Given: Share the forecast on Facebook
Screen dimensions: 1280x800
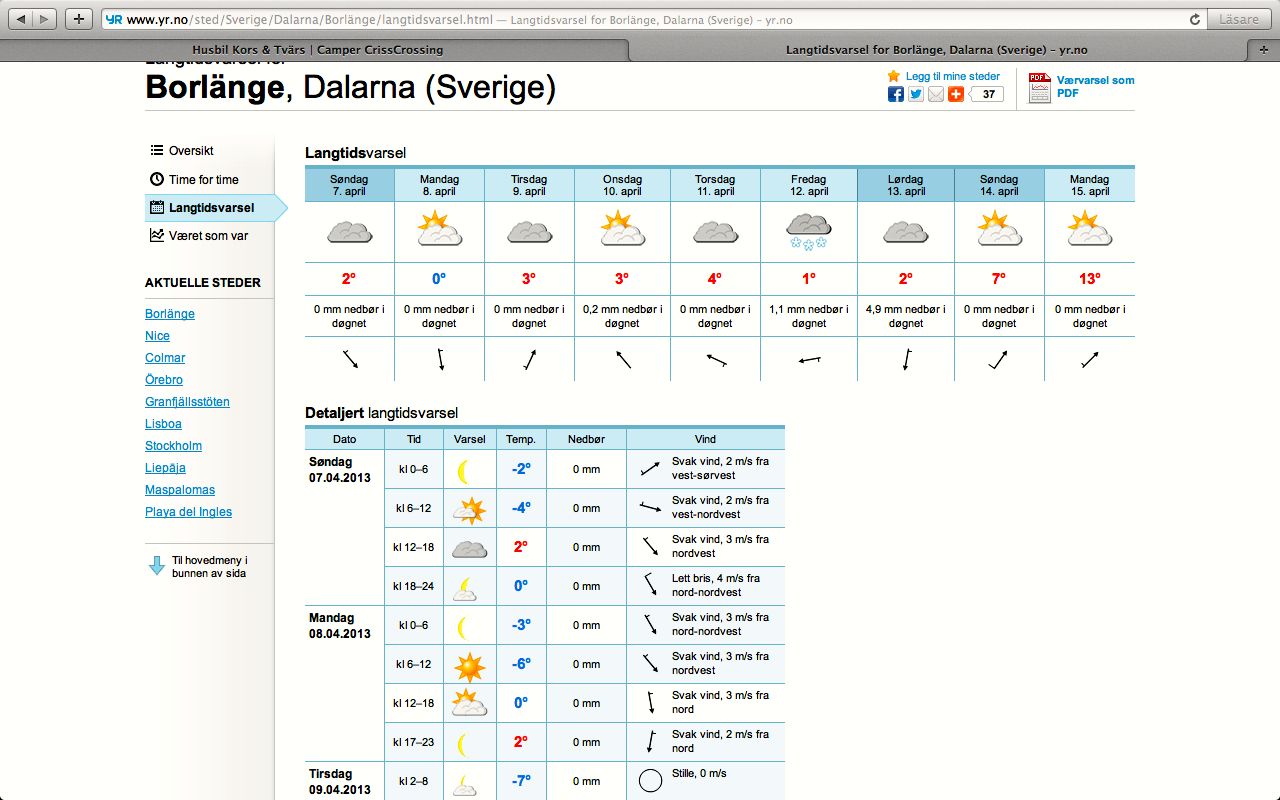Looking at the screenshot, I should tap(896, 94).
